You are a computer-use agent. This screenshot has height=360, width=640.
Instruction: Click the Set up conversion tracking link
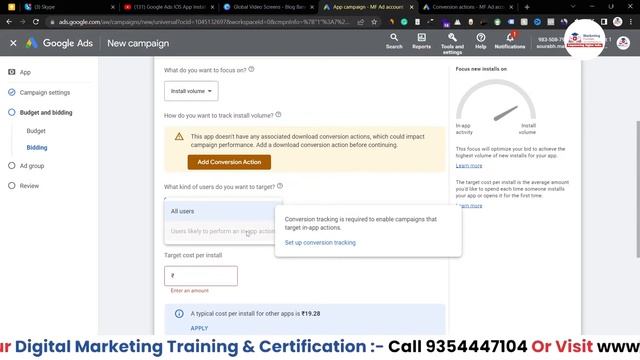click(x=320, y=242)
